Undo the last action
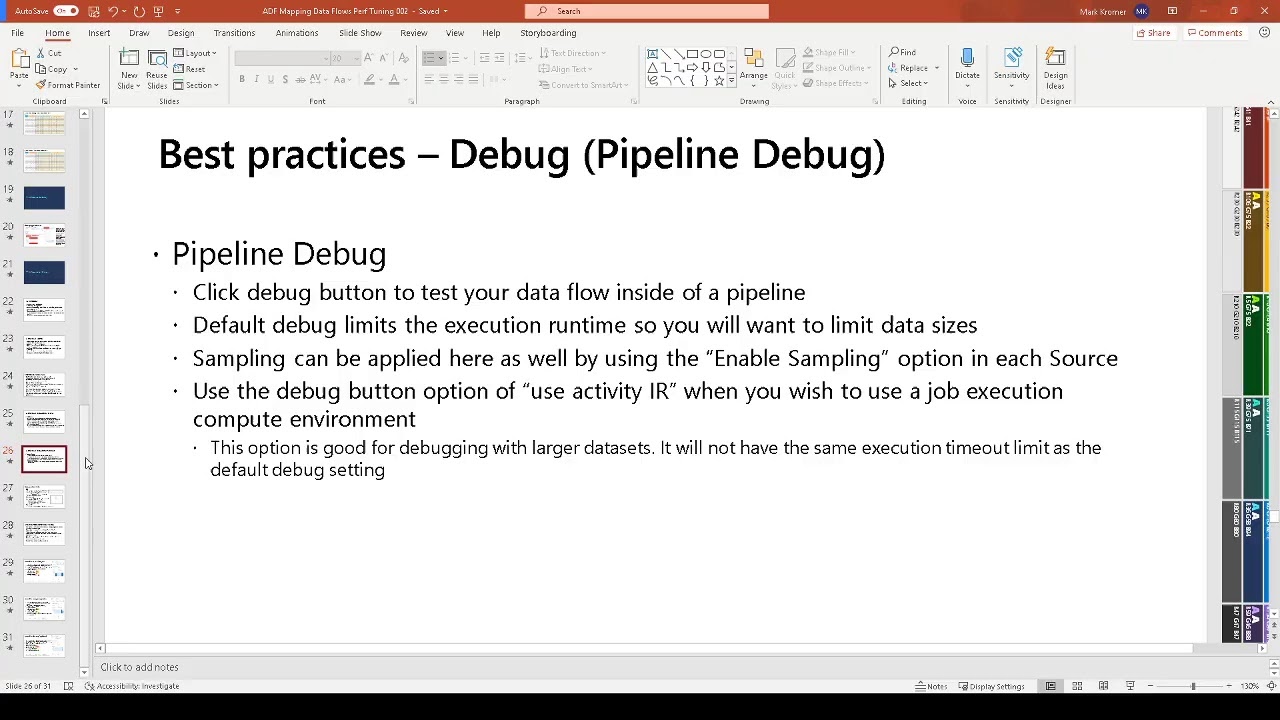 coord(113,11)
